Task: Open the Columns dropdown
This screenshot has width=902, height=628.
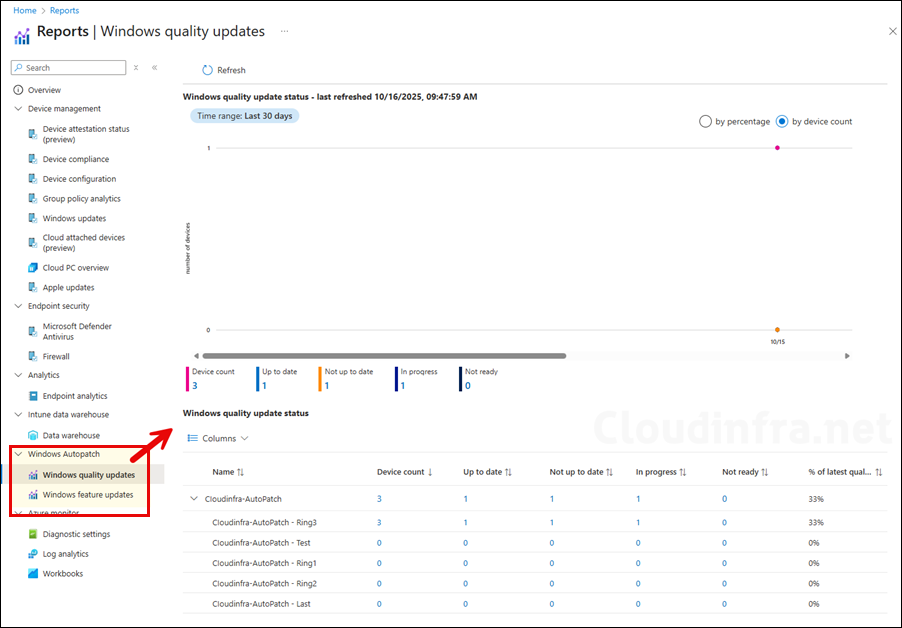Action: click(218, 438)
